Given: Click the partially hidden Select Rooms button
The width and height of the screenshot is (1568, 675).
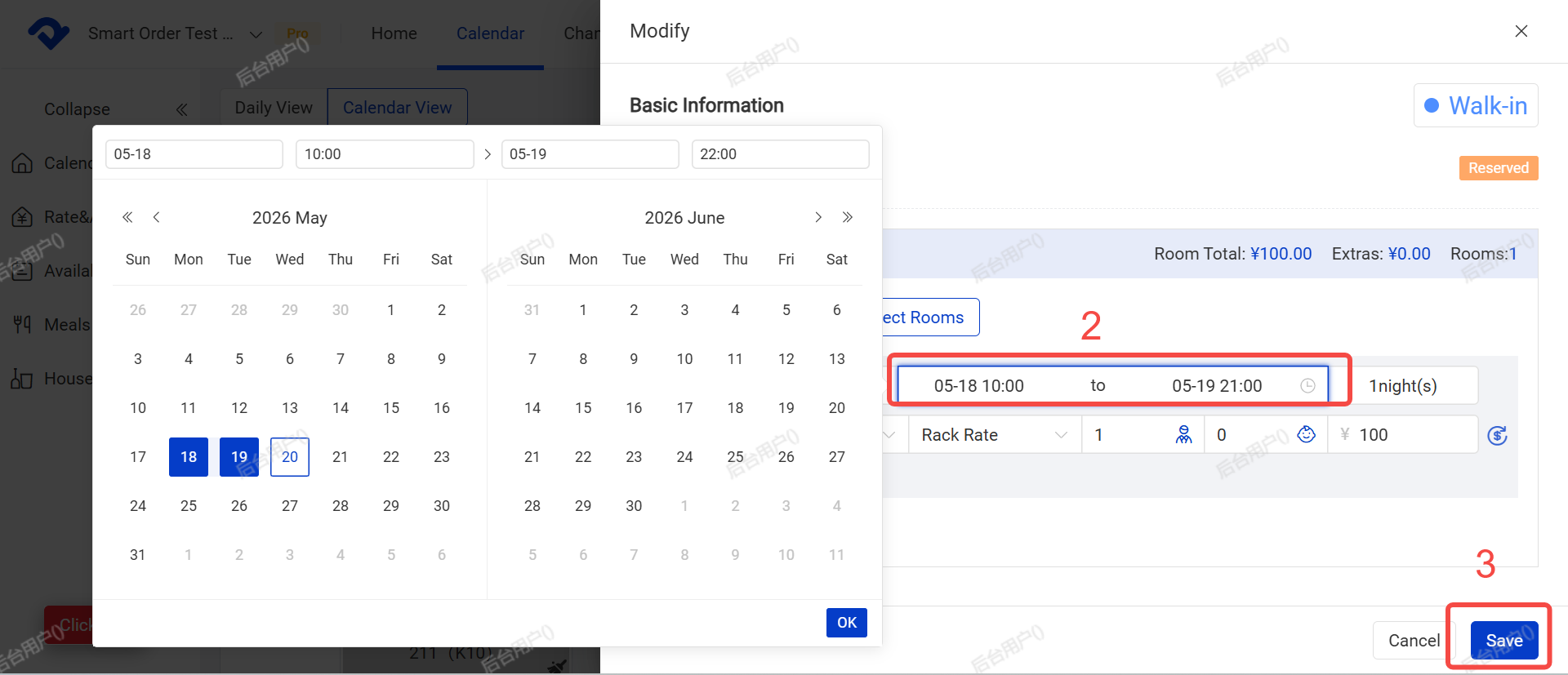Looking at the screenshot, I should (x=930, y=318).
